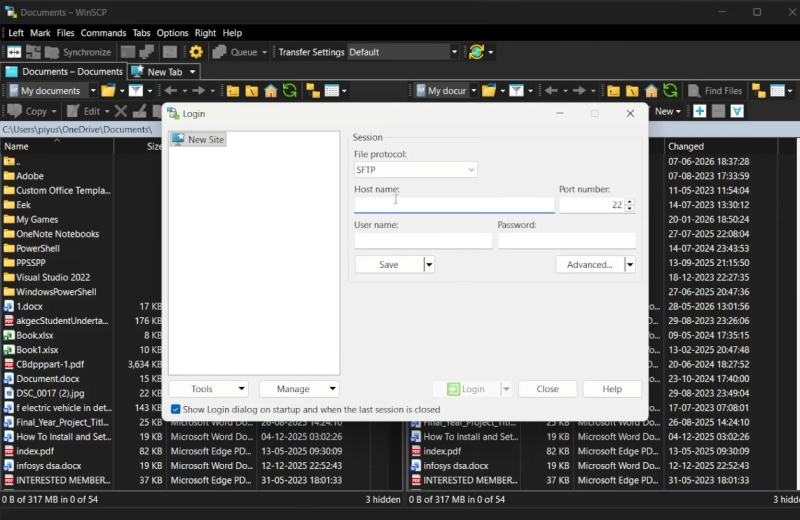
Task: Click the Password input field
Action: (566, 240)
